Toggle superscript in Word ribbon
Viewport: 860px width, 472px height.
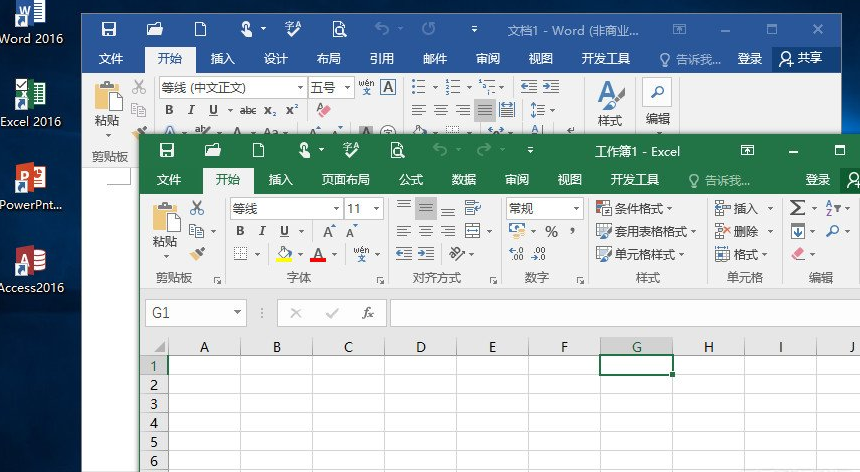[292, 110]
